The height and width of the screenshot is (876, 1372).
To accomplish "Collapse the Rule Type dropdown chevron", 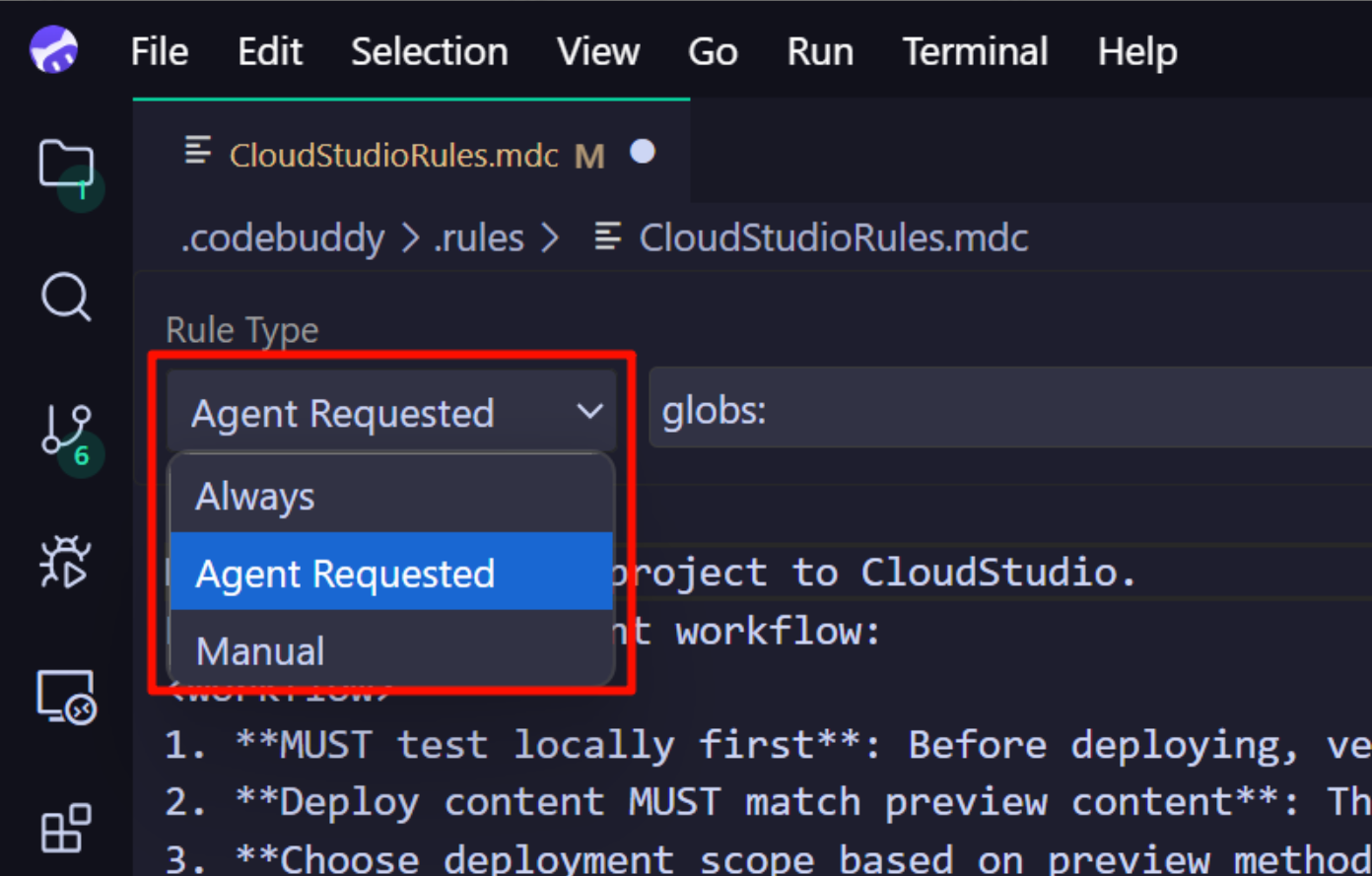I will coord(588,411).
